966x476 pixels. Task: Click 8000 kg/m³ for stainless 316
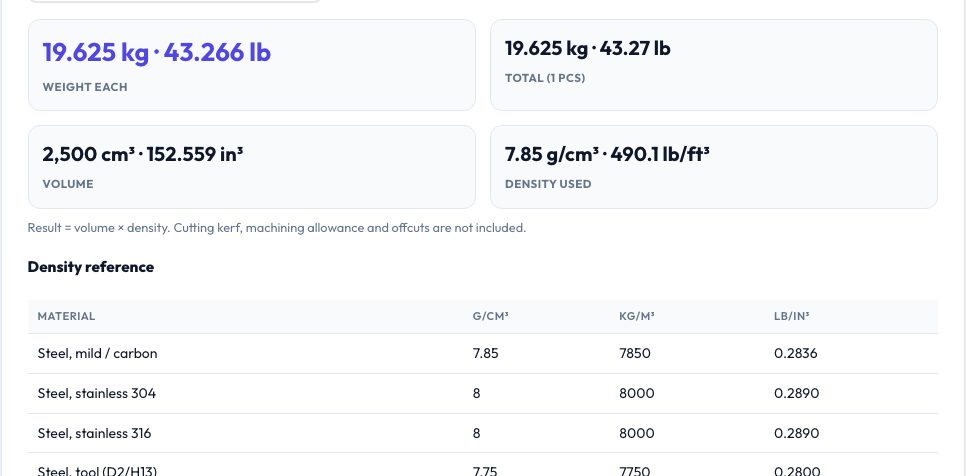[x=636, y=433]
